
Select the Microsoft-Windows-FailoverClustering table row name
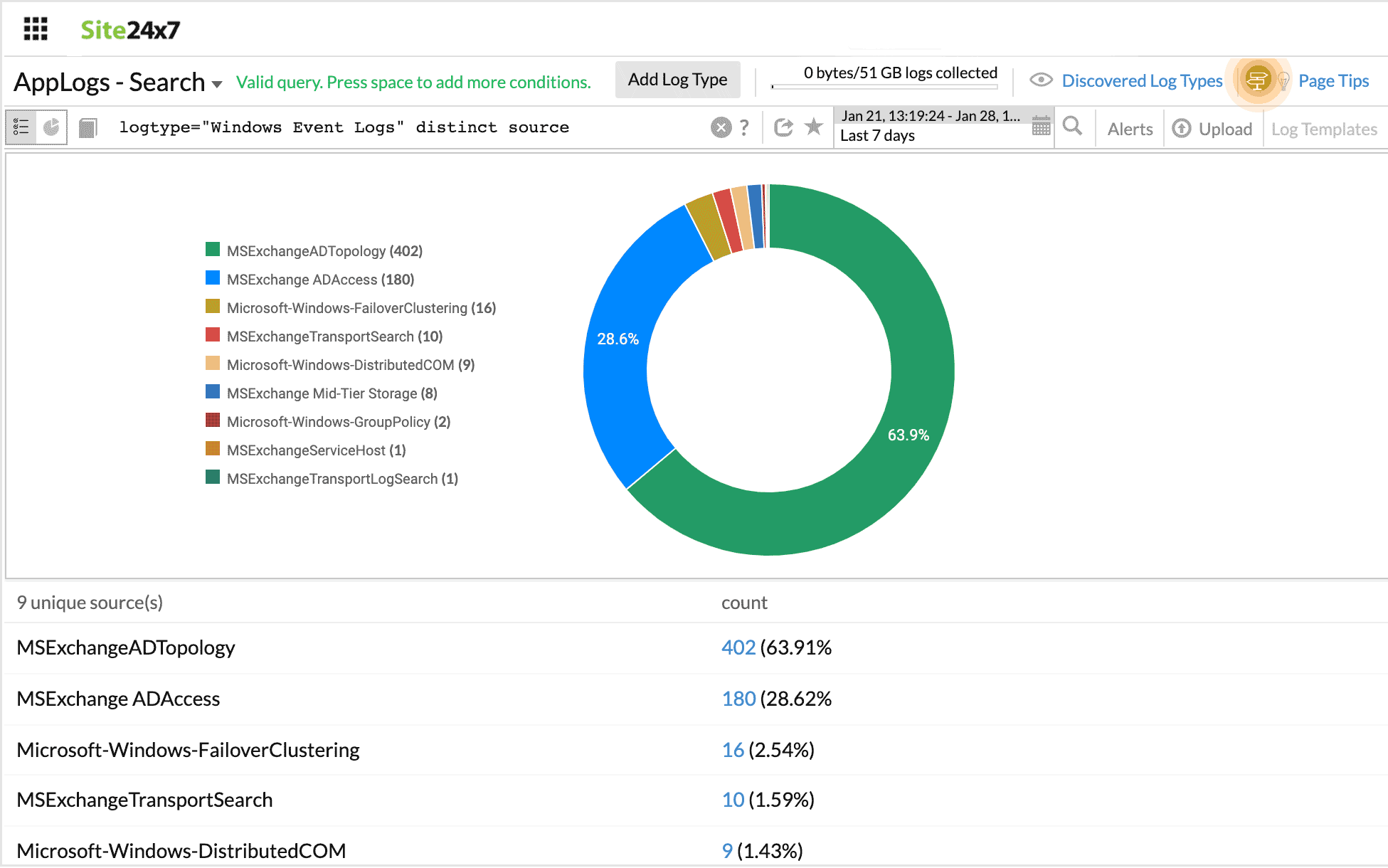tap(188, 750)
